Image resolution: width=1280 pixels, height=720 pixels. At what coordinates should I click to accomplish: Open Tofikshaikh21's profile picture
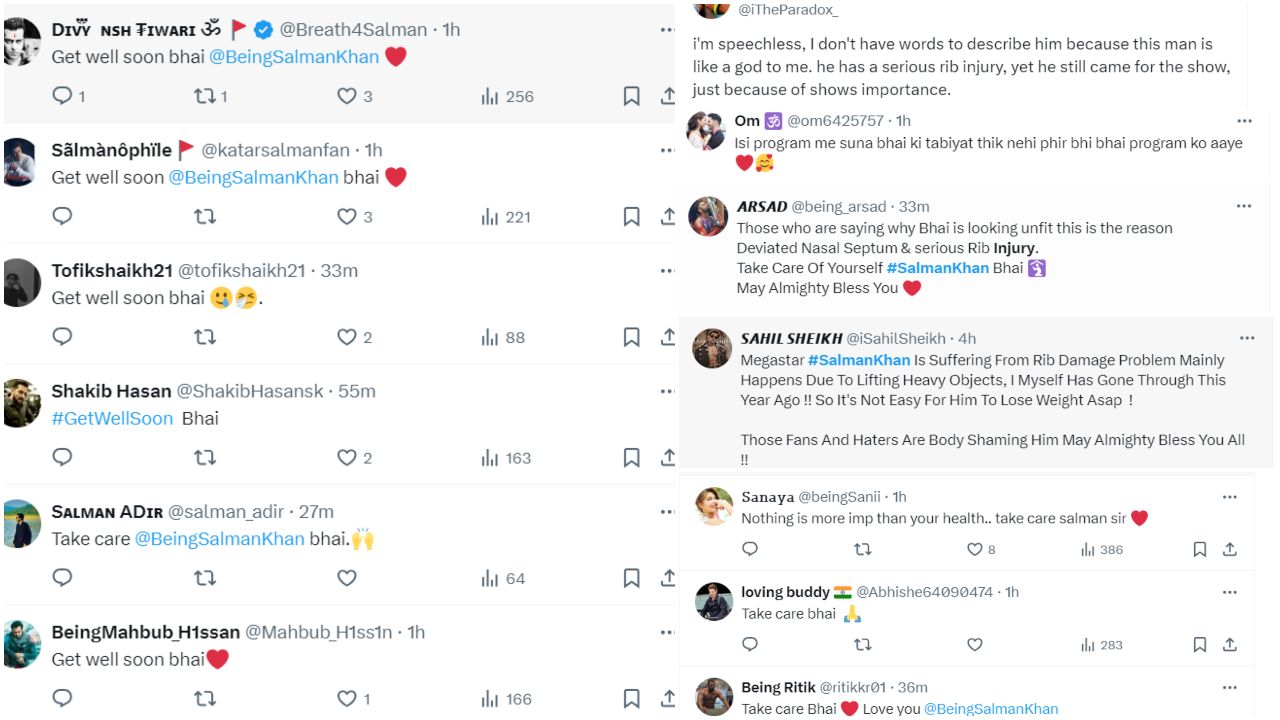pyautogui.click(x=22, y=282)
